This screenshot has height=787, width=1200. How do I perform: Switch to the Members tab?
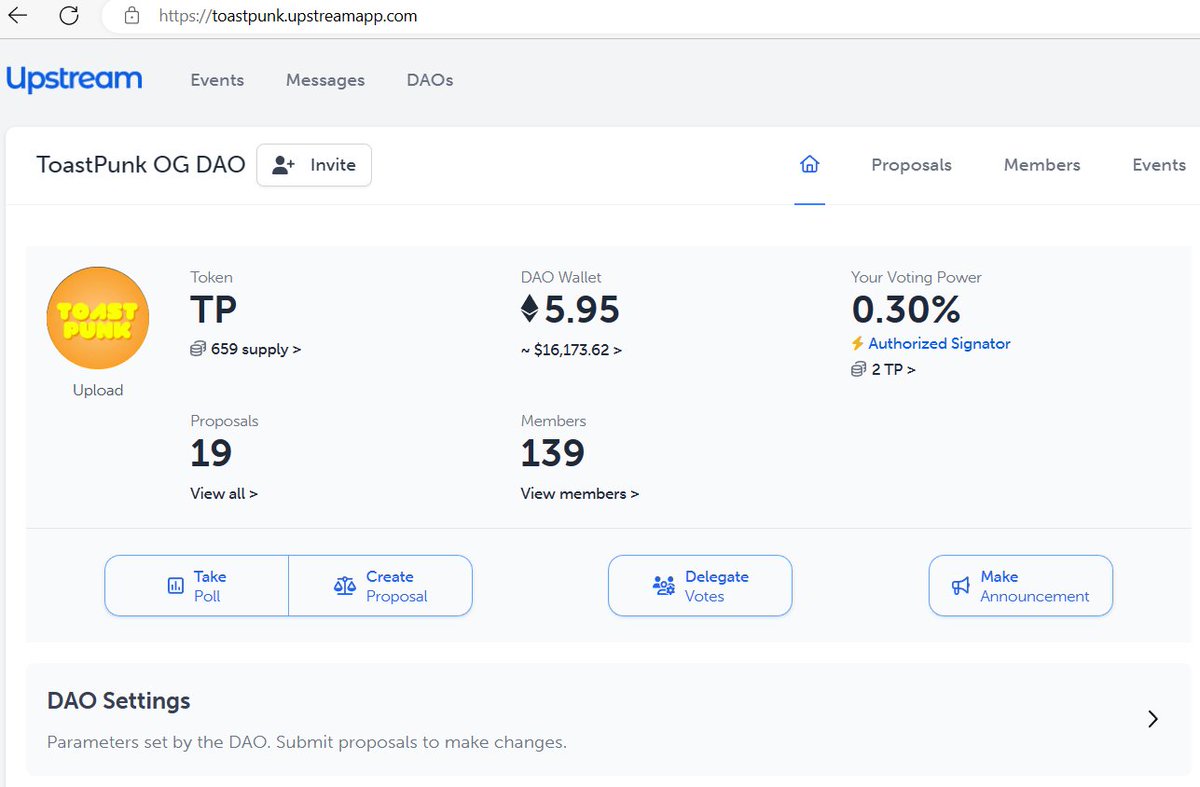1042,165
